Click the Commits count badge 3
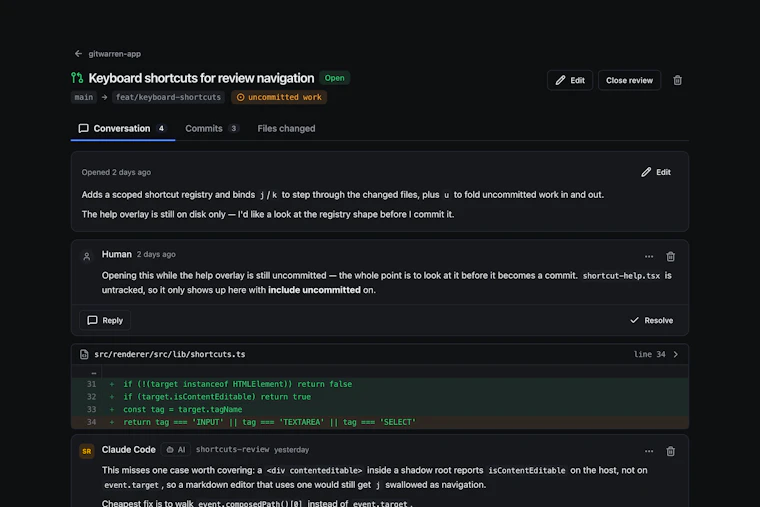The height and width of the screenshot is (507, 760). click(x=234, y=128)
